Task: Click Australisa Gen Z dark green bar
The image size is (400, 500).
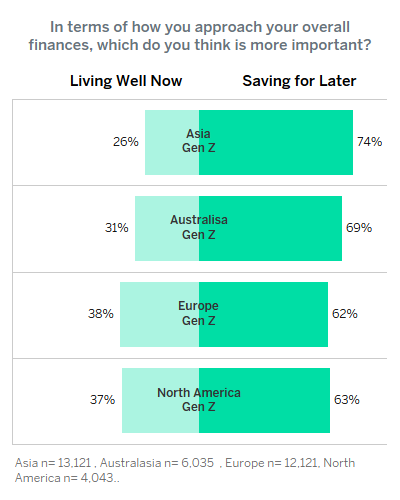Action: point(270,228)
